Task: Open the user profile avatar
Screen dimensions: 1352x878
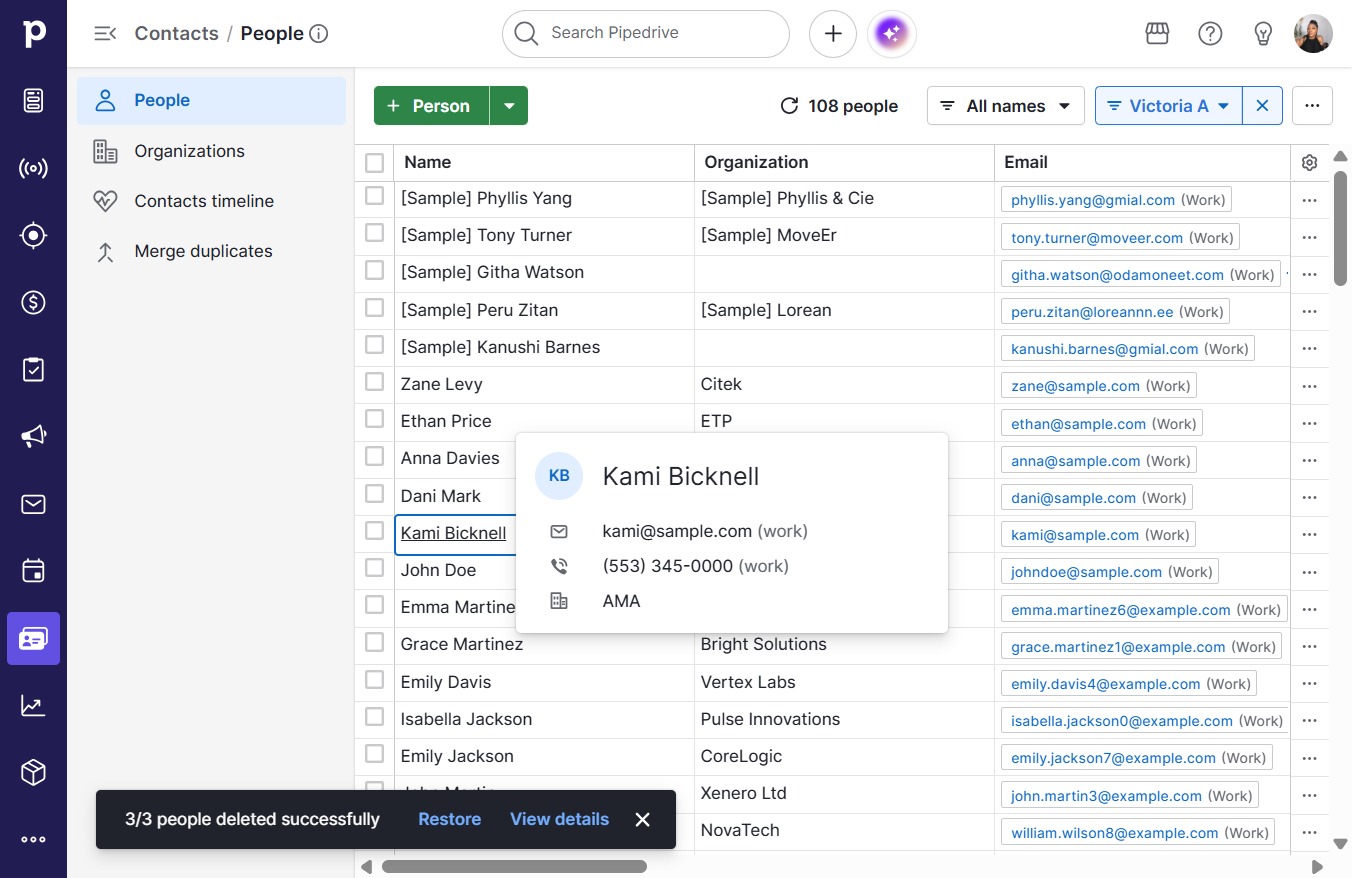Action: tap(1313, 34)
